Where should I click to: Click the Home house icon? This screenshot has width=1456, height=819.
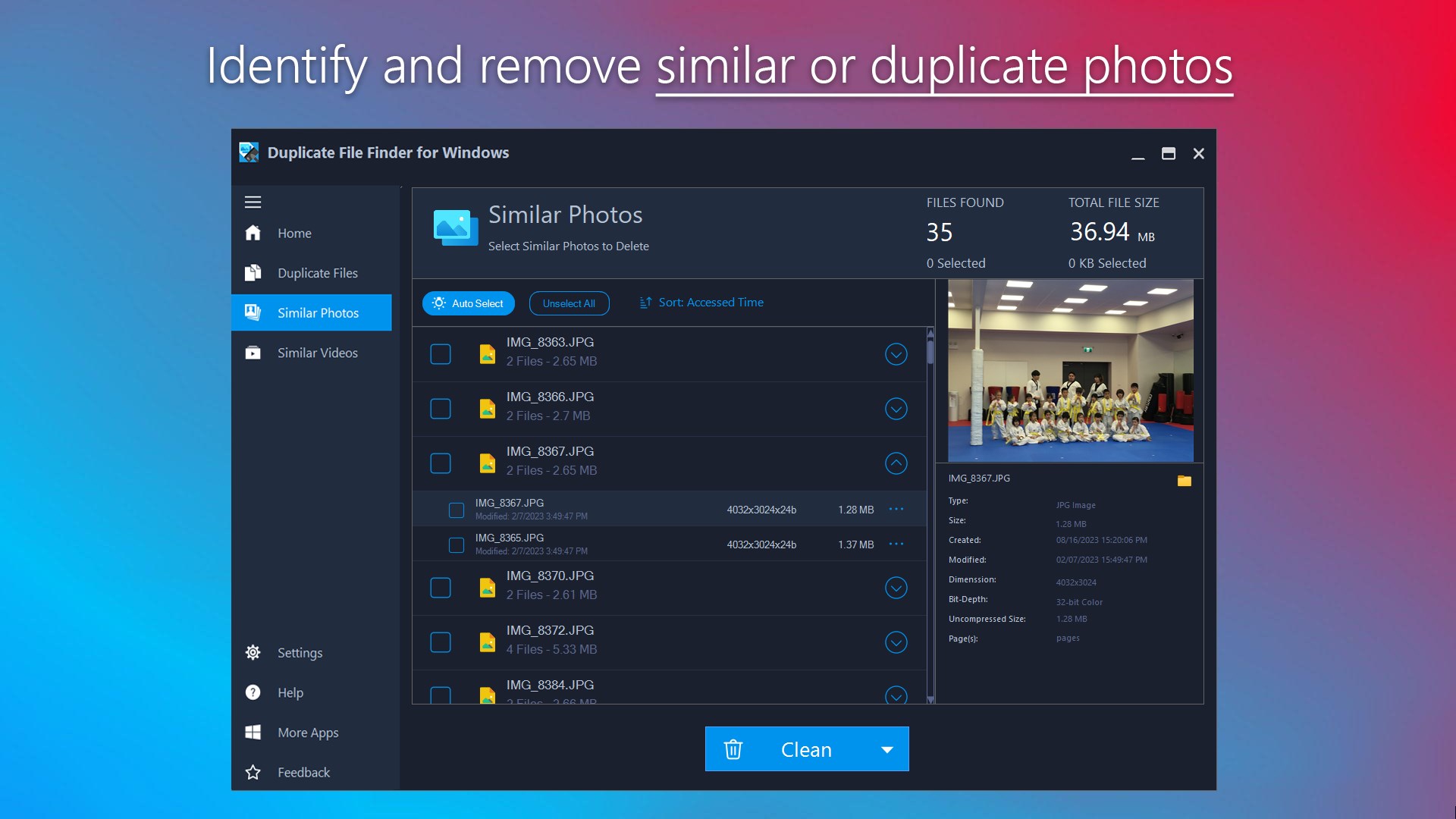253,233
